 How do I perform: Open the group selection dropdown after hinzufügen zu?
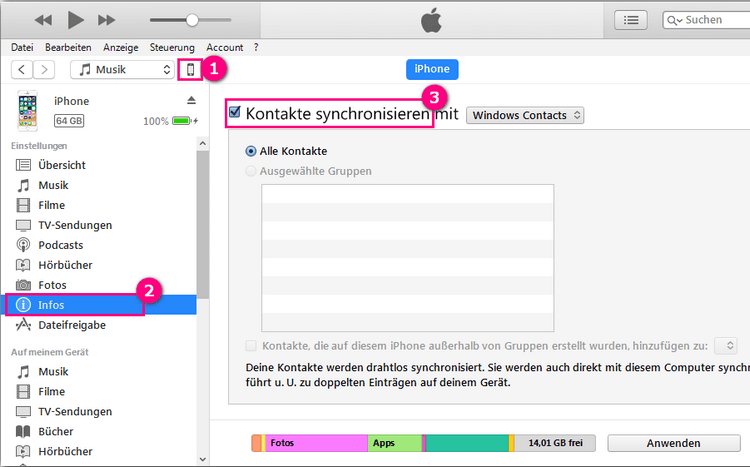pos(726,345)
